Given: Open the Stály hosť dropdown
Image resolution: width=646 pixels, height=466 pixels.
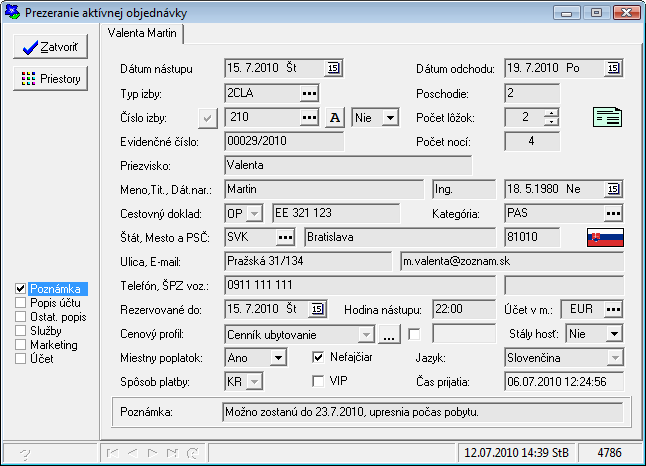Looking at the screenshot, I should point(614,334).
